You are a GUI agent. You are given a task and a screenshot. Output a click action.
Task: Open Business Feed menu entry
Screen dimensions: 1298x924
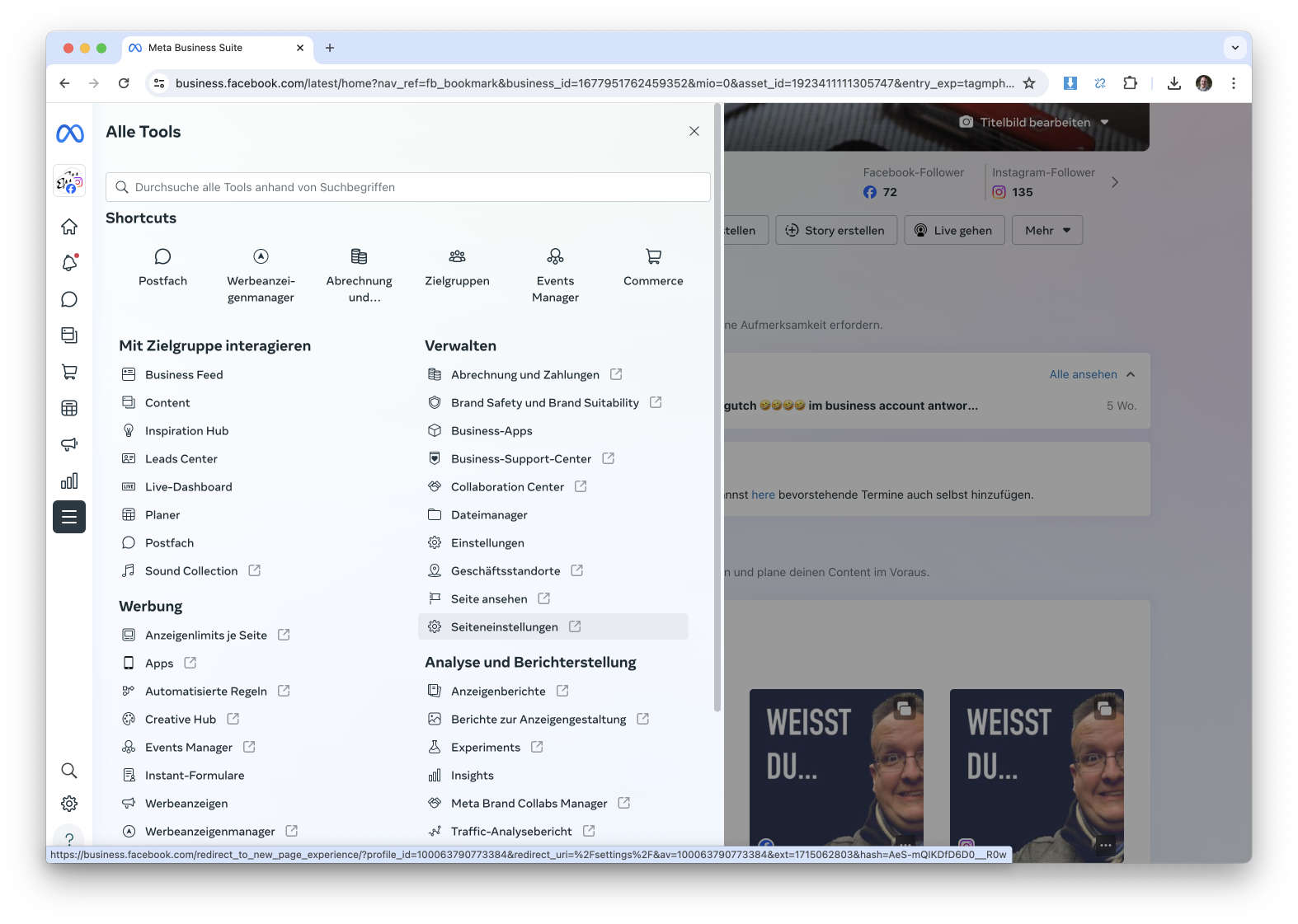(184, 375)
